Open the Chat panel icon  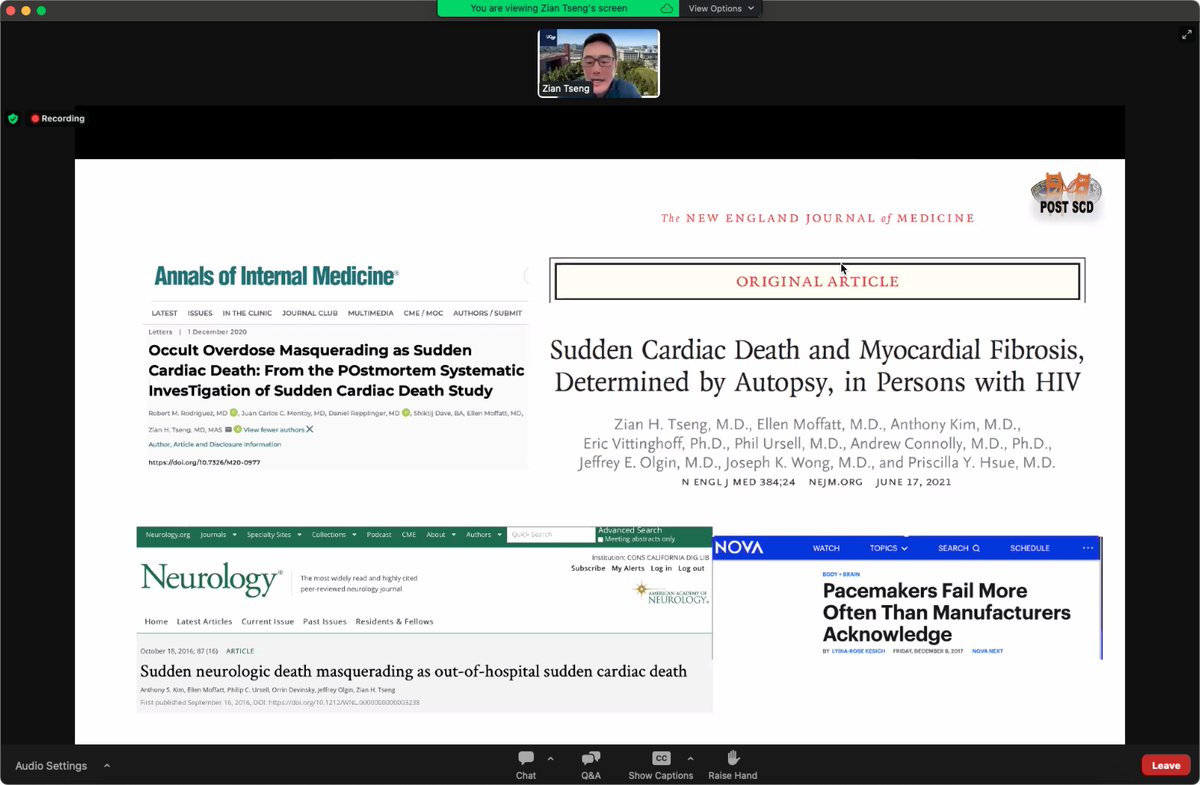click(x=526, y=758)
